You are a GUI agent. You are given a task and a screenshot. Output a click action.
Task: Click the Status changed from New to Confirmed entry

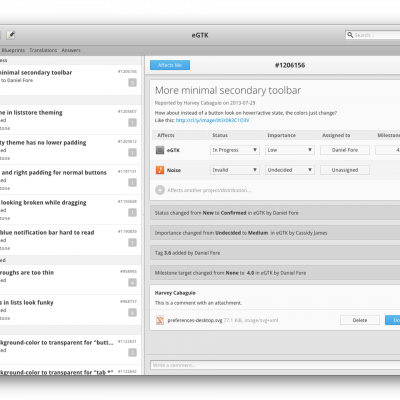click(x=275, y=213)
